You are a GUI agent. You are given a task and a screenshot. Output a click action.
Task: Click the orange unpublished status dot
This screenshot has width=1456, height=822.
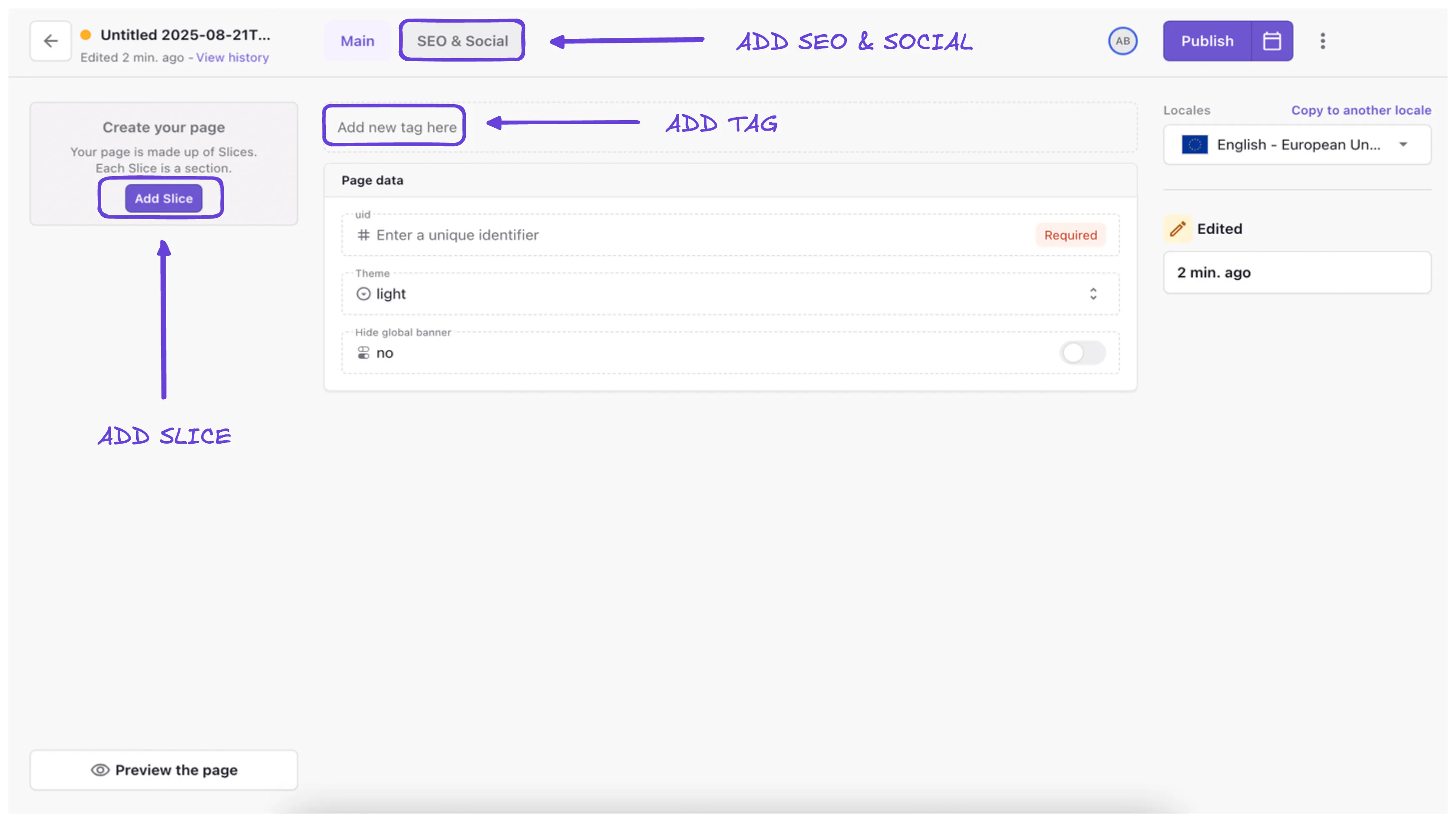86,35
